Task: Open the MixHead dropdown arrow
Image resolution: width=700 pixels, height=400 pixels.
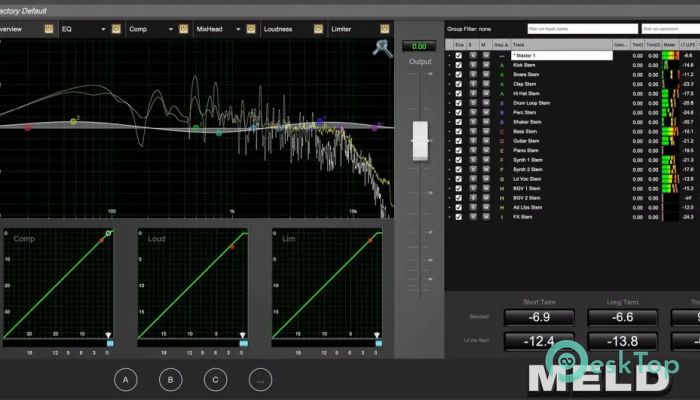Action: (238, 30)
